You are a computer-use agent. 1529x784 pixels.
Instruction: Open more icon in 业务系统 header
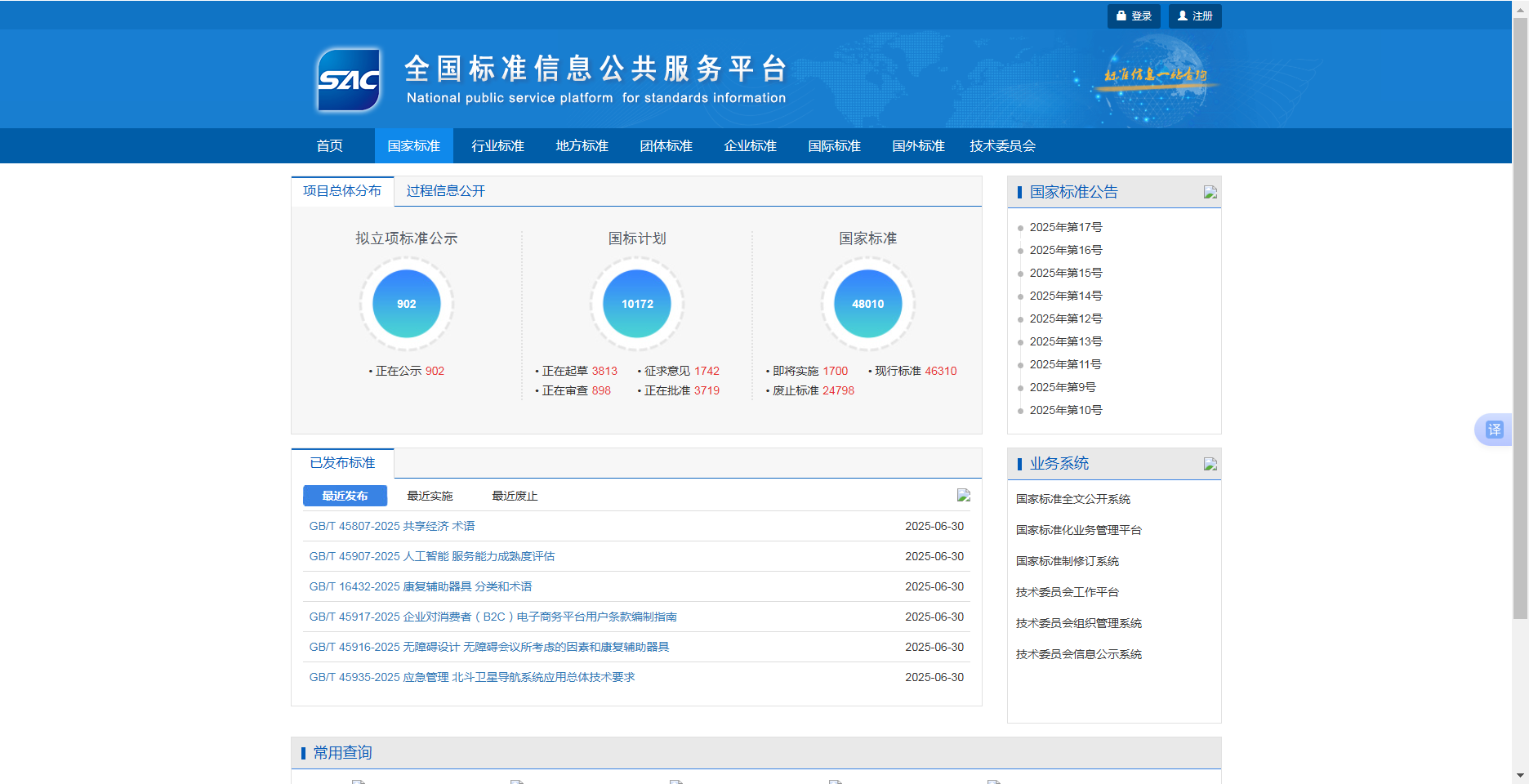pos(1210,465)
